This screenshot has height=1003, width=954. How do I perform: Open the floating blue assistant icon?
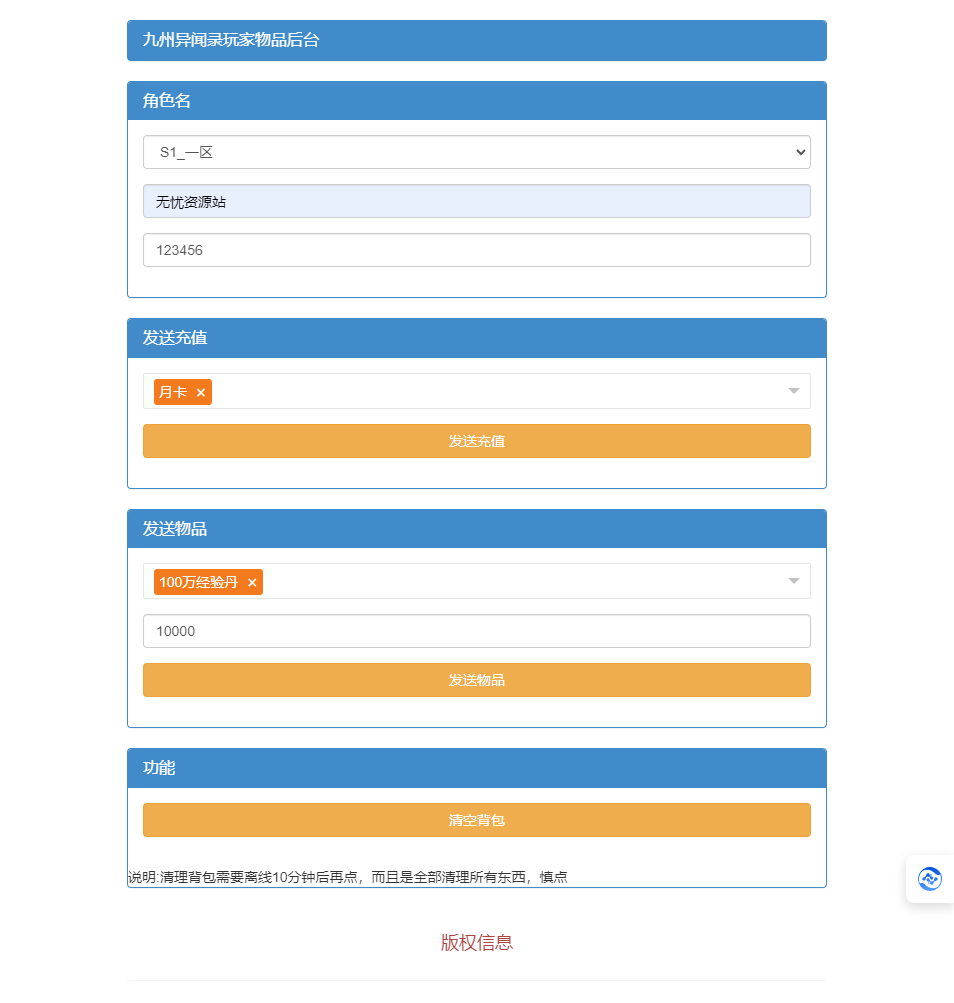930,879
